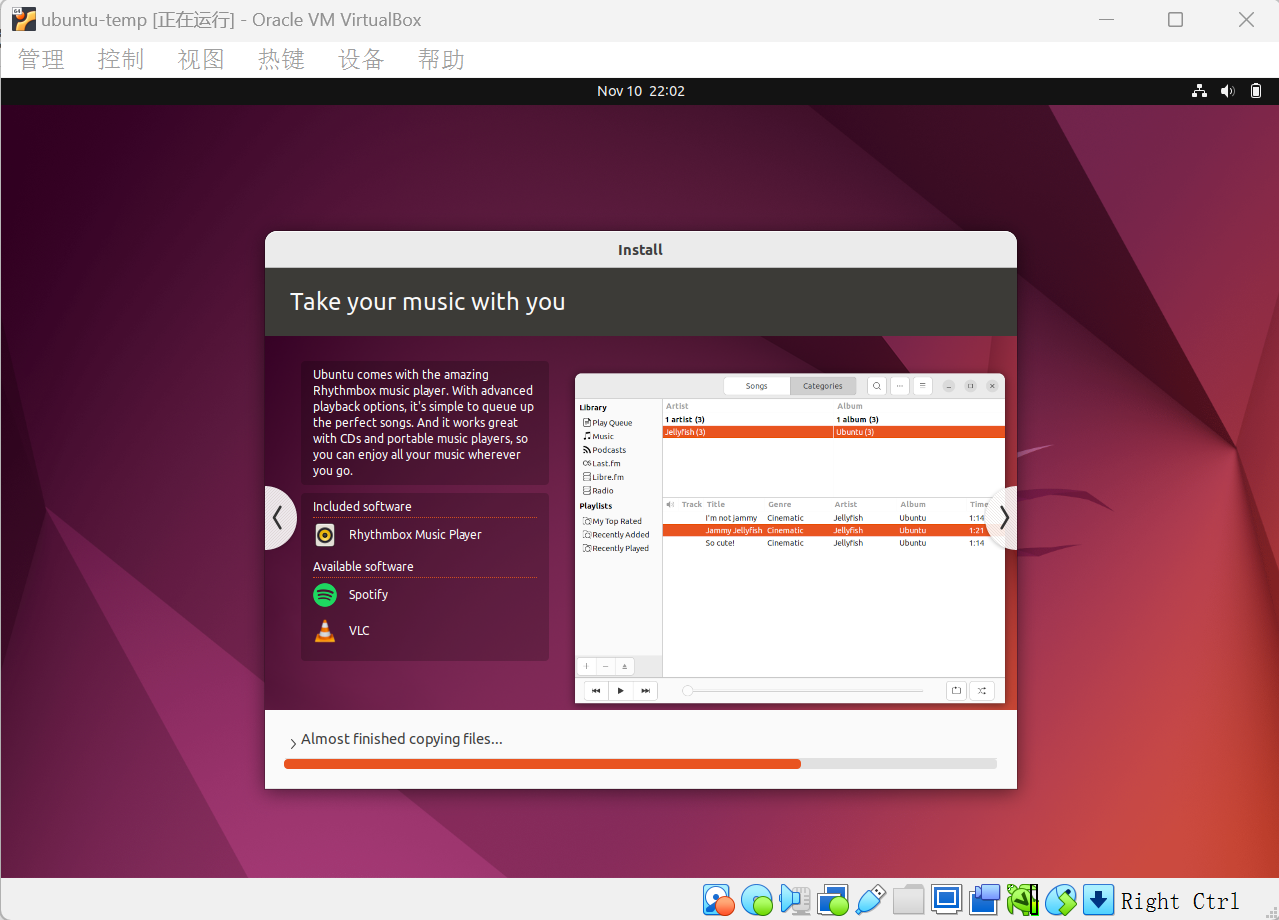Go to the previous installer slide
Screen dimensions: 1279x920
click(279, 518)
